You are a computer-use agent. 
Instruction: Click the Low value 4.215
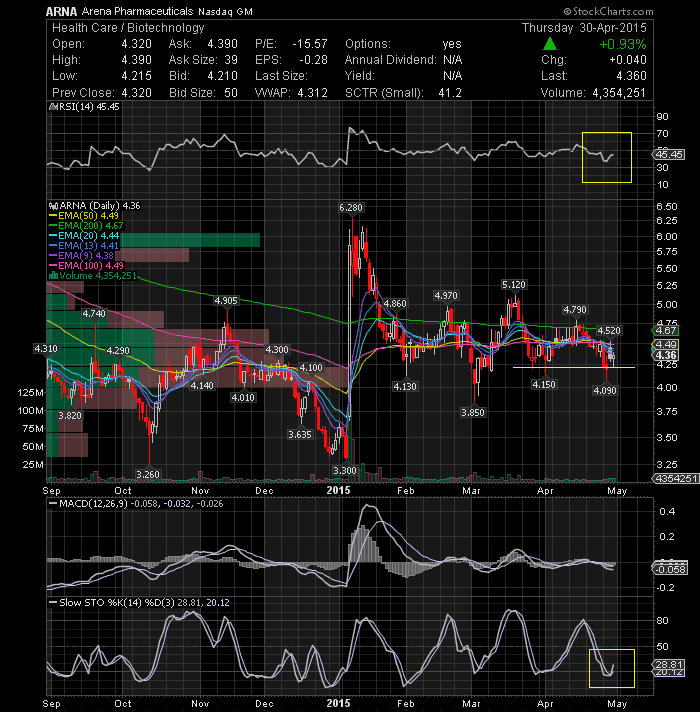pos(136,76)
